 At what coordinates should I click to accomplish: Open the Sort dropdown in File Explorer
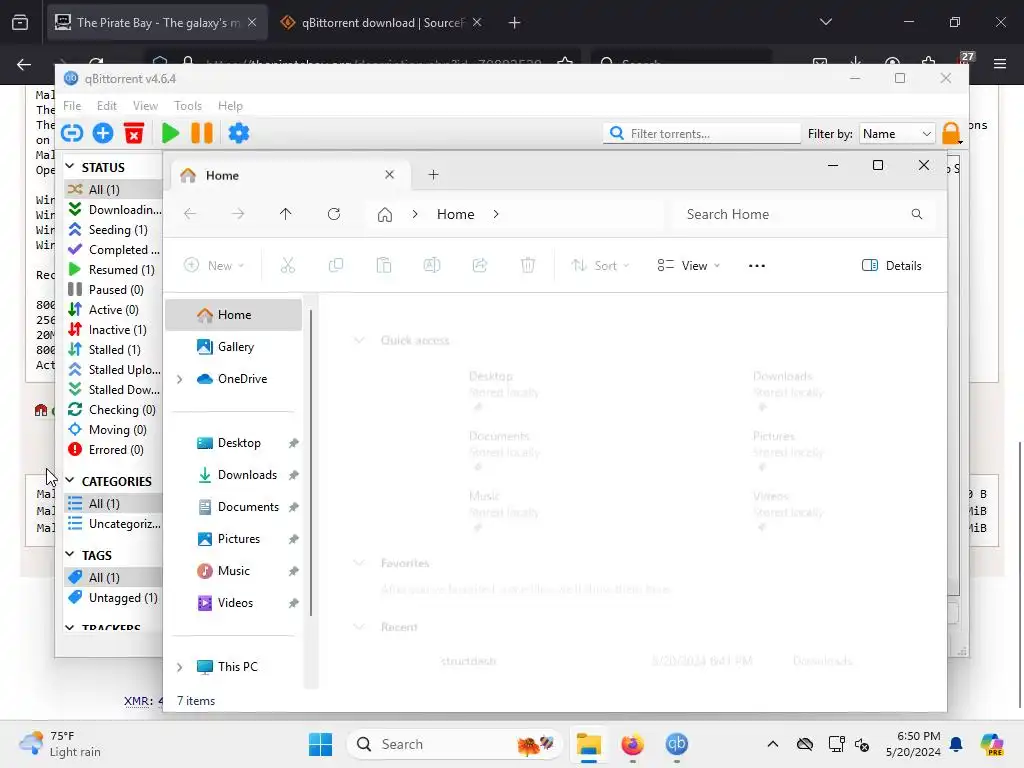click(600, 266)
